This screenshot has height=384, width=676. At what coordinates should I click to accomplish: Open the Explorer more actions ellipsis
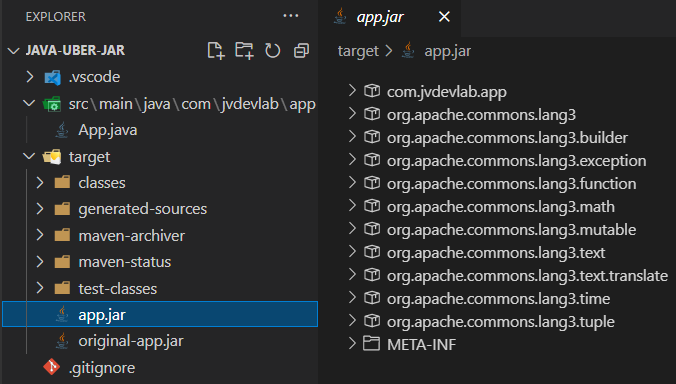[291, 16]
